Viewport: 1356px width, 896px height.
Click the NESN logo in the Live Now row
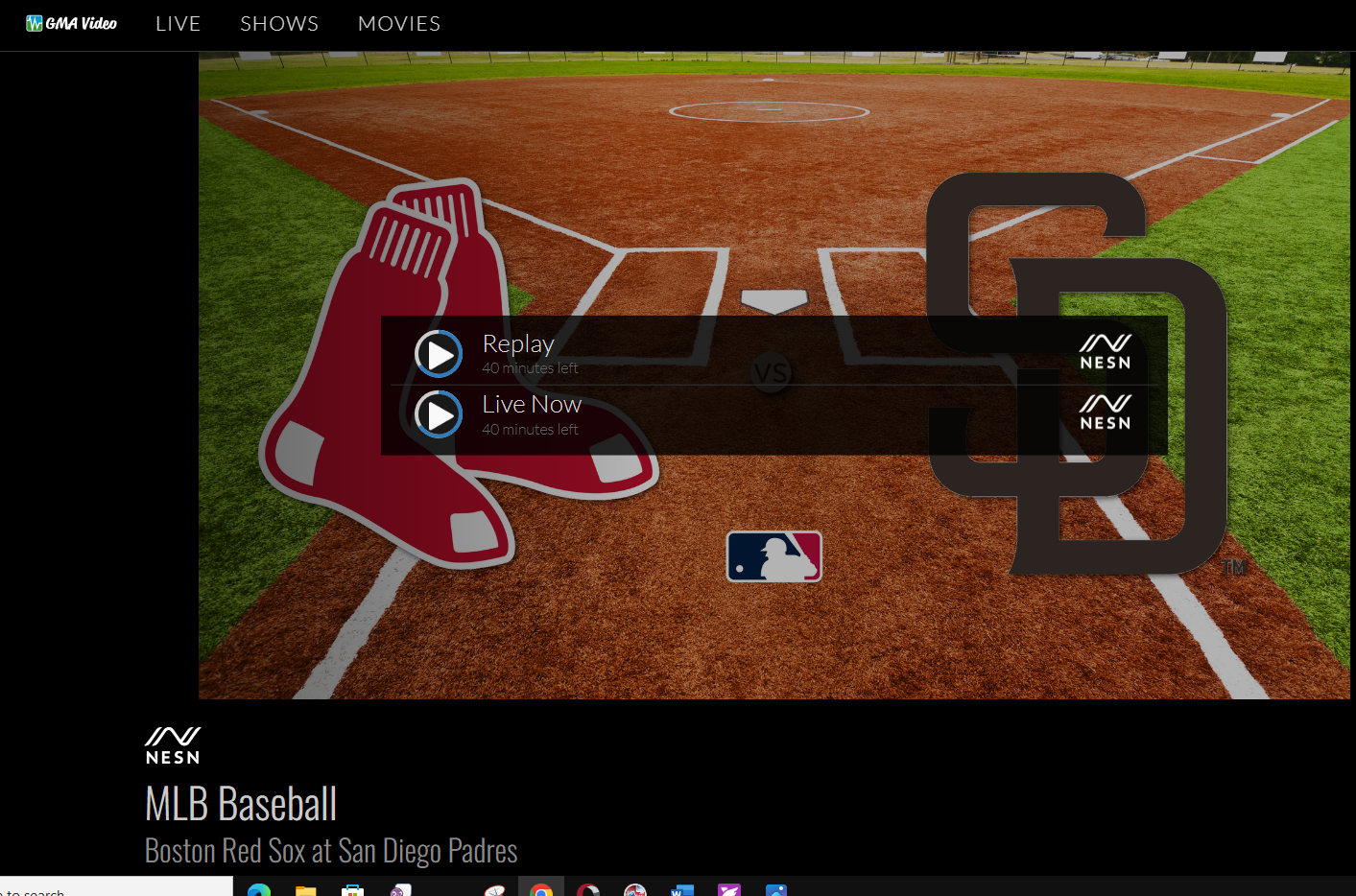[x=1106, y=413]
